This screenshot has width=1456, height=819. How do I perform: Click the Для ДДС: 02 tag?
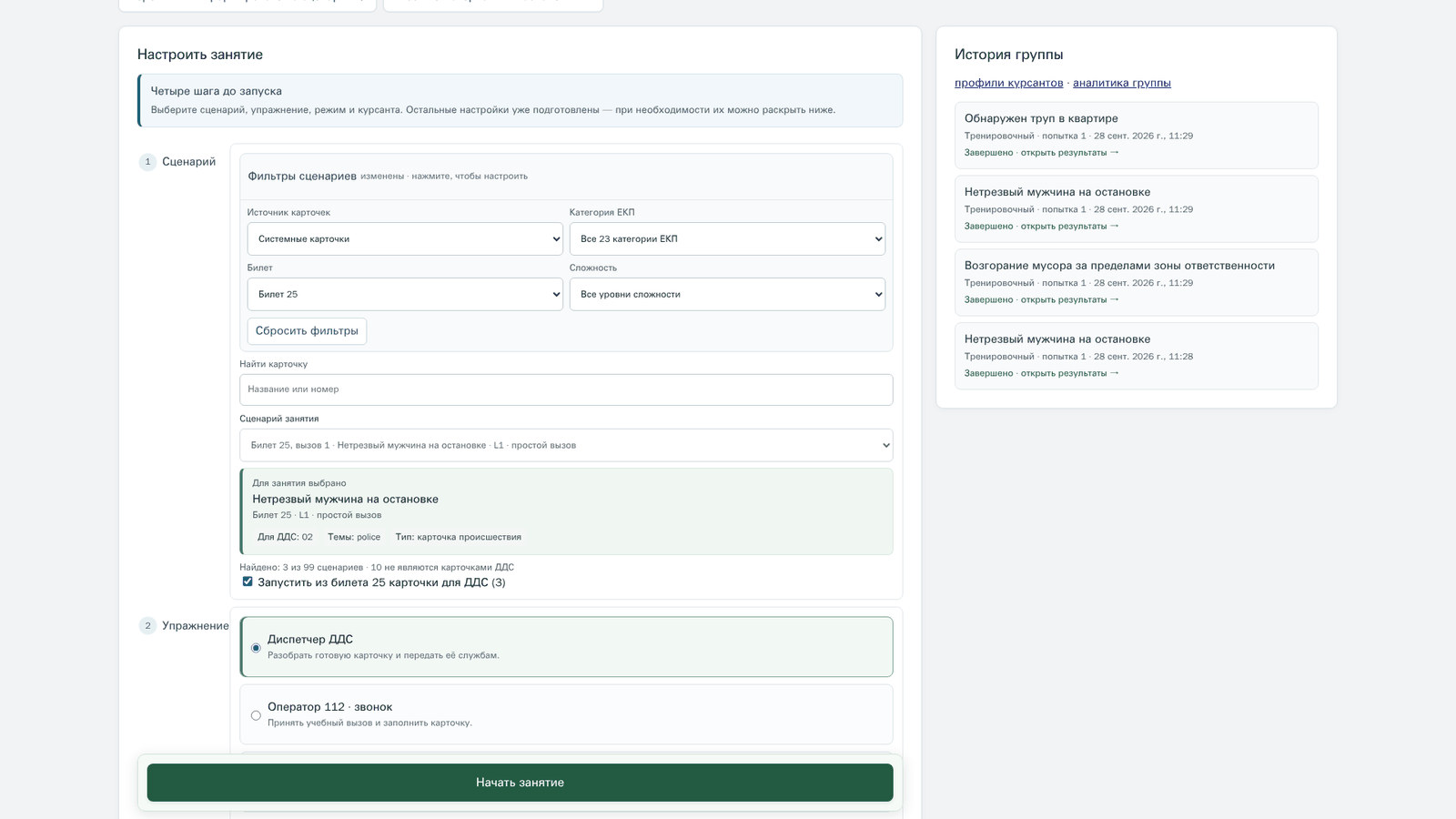click(285, 537)
